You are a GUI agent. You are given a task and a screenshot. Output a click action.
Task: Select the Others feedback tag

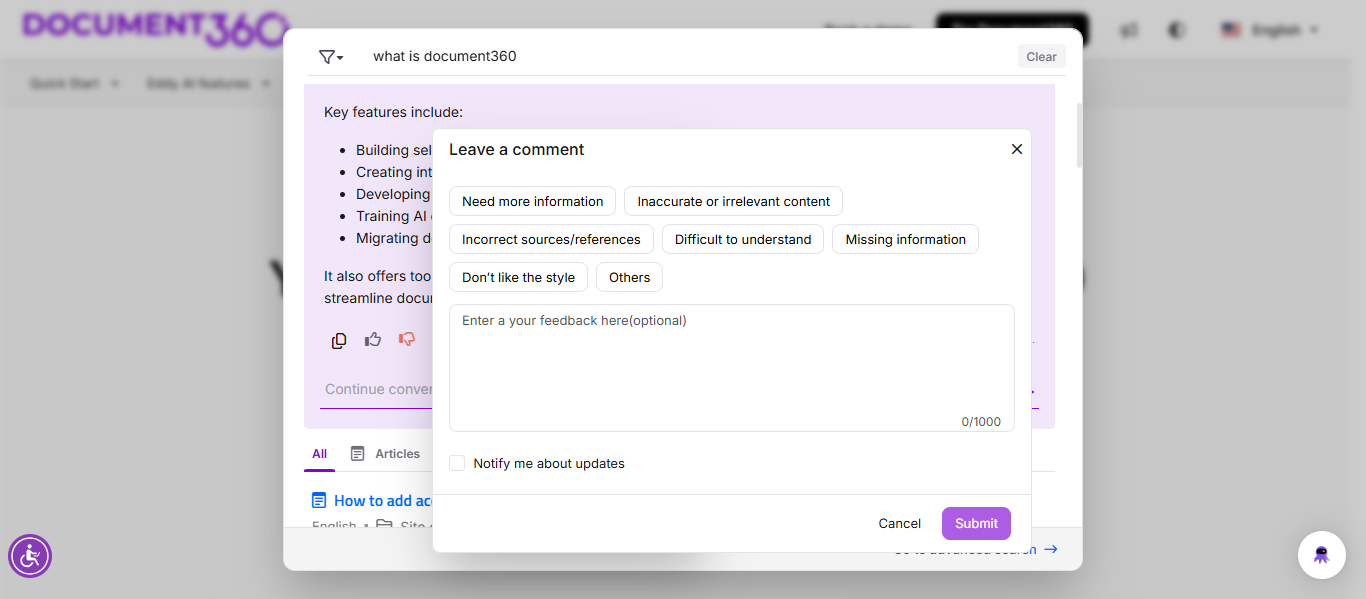pos(629,277)
